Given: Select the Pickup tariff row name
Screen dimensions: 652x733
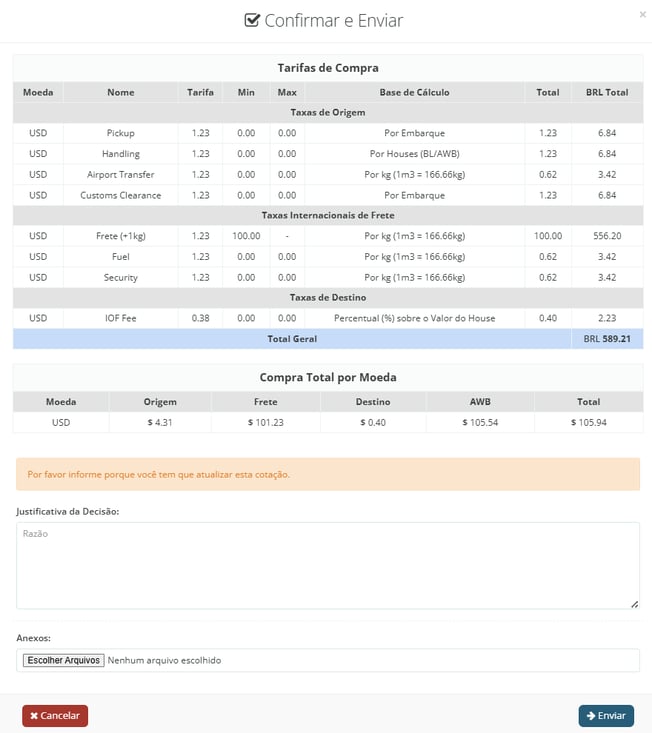Looking at the screenshot, I should (120, 133).
